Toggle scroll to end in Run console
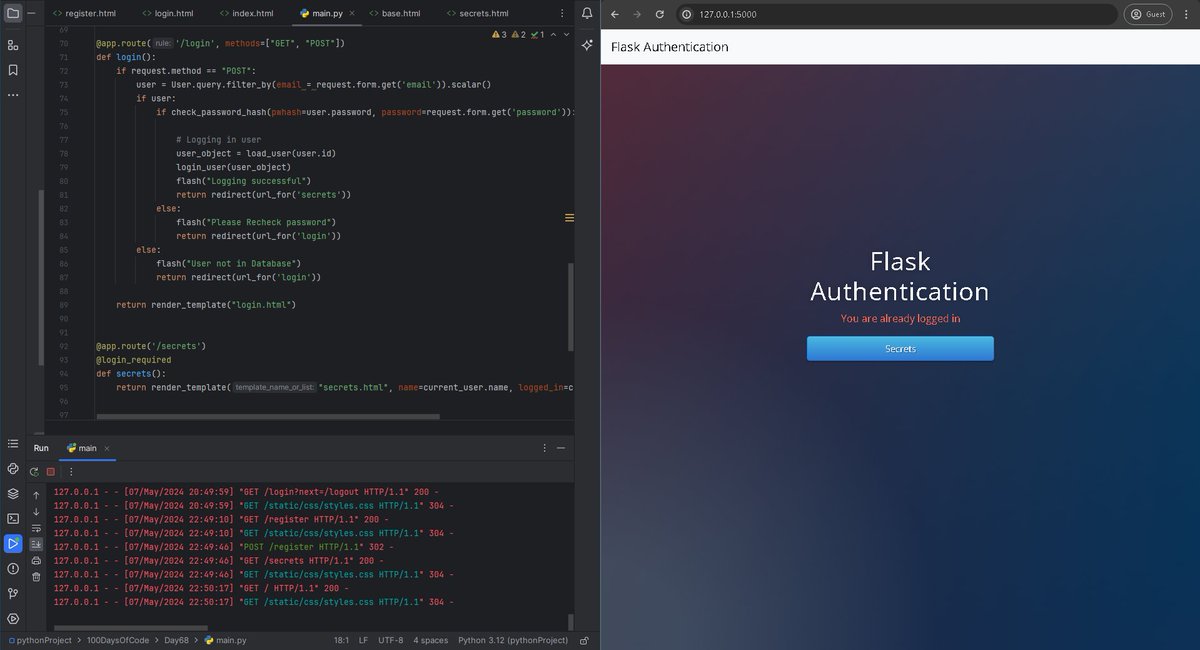The width and height of the screenshot is (1200, 650). point(36,544)
